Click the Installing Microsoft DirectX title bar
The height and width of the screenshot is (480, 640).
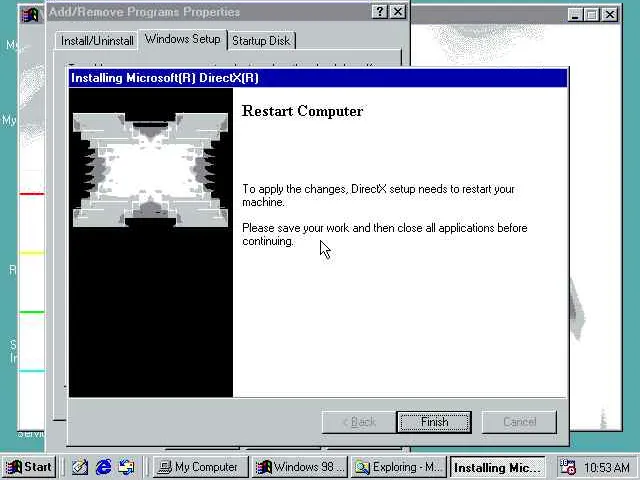(318, 78)
